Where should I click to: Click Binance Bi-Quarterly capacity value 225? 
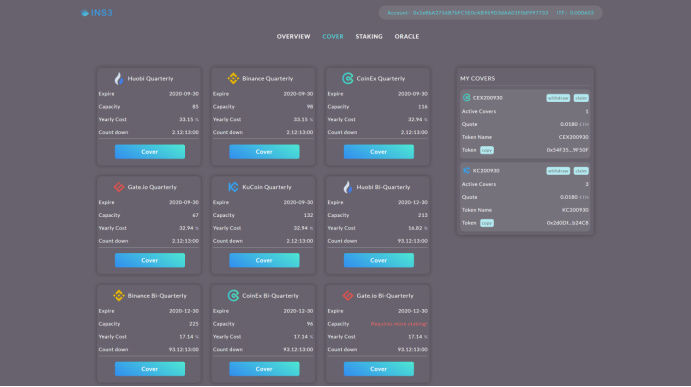(194, 324)
